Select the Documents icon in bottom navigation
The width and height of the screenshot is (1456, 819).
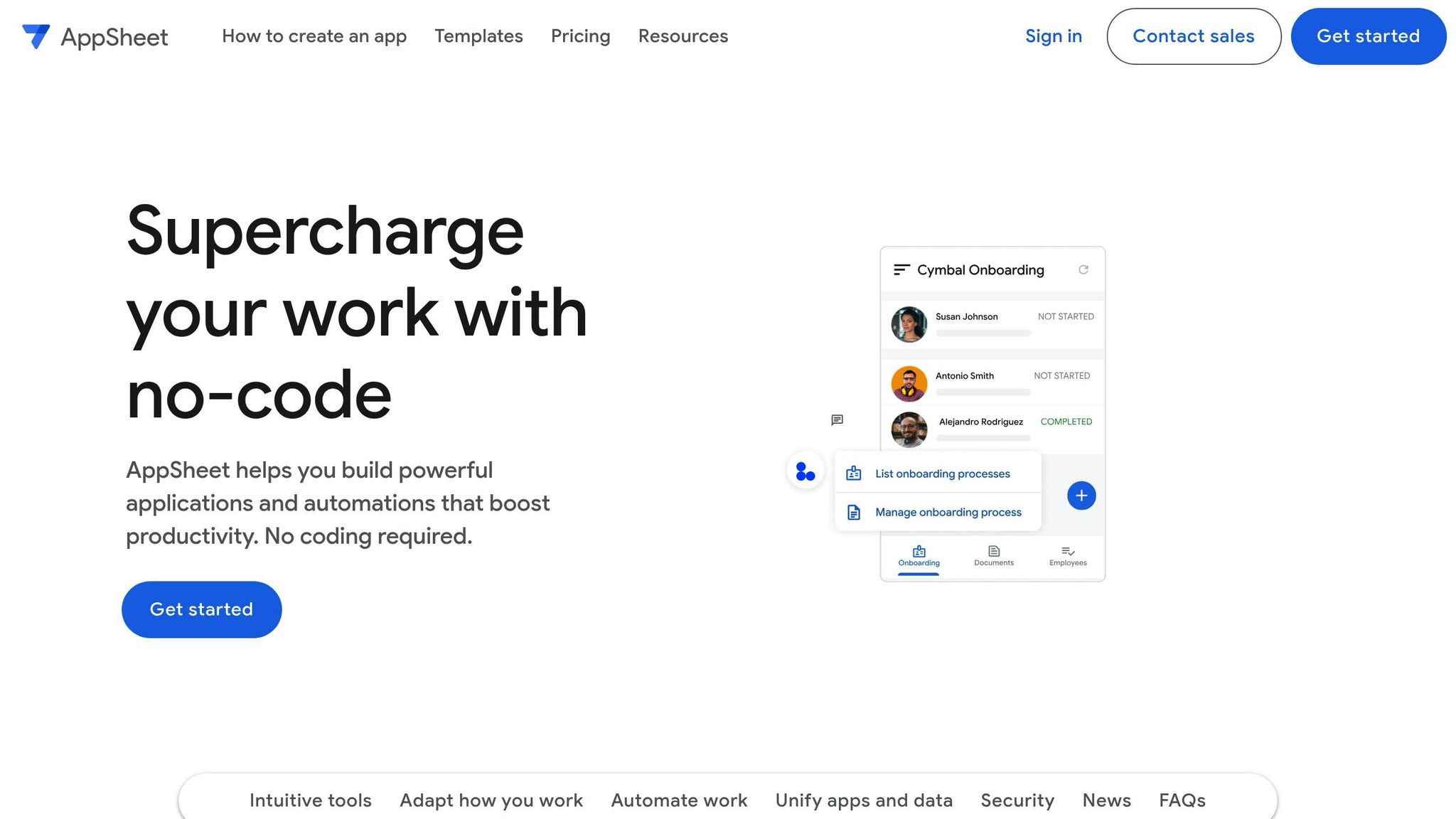993,552
